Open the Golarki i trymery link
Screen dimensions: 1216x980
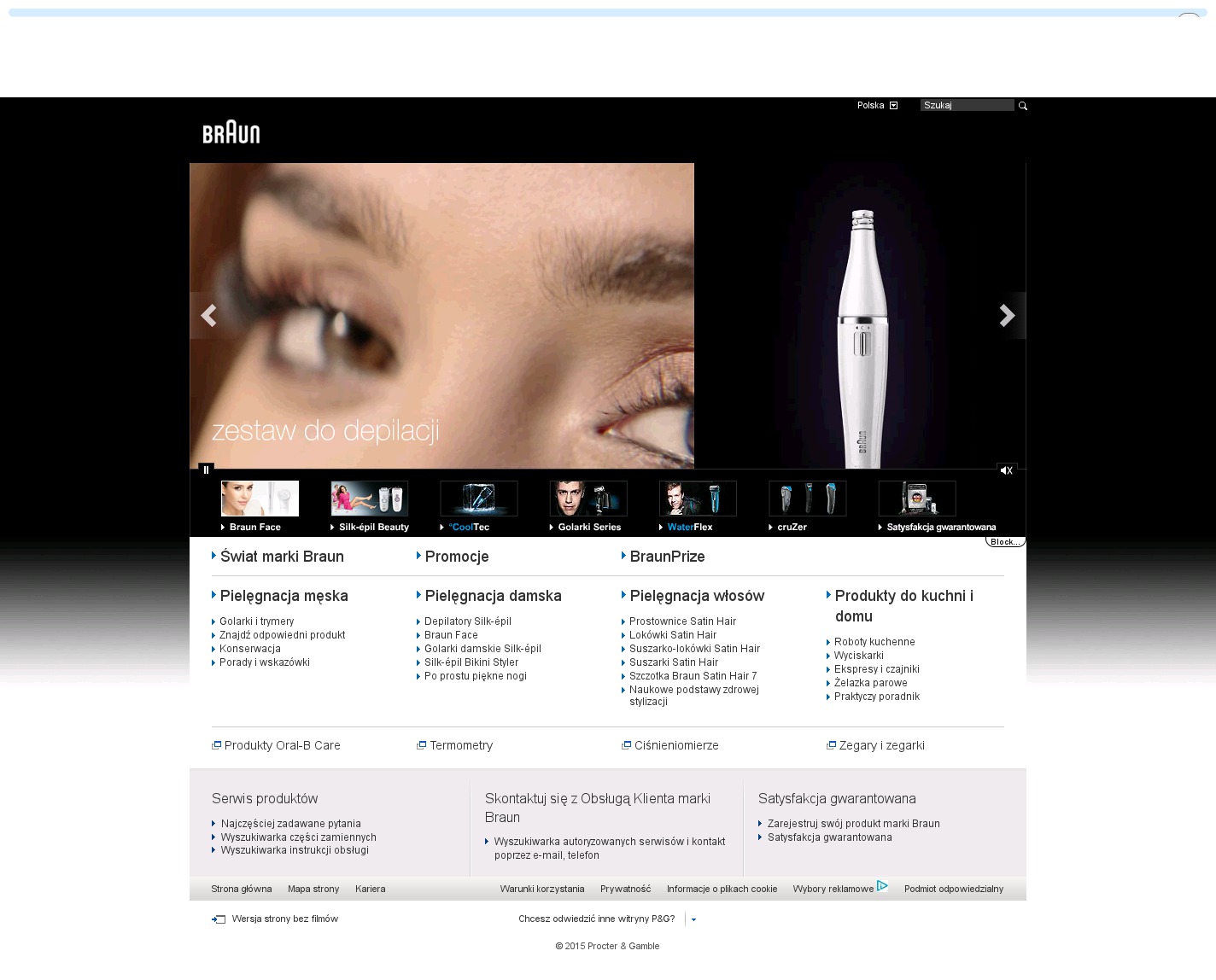point(256,621)
